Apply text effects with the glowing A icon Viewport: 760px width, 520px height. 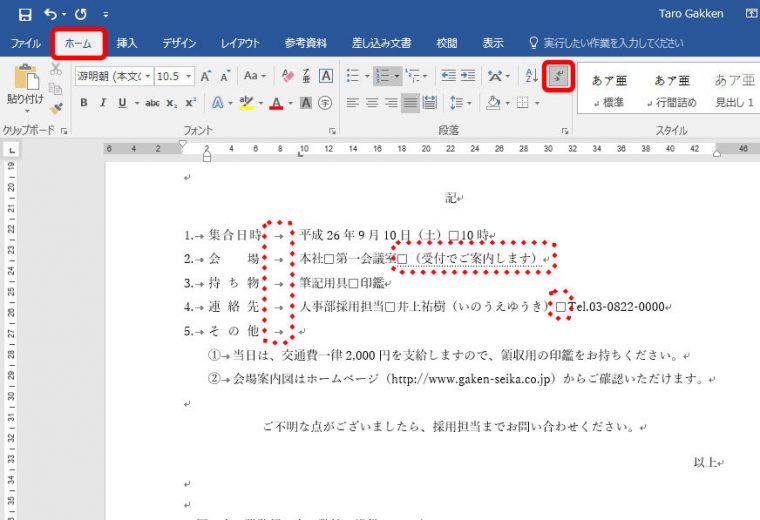(x=218, y=103)
